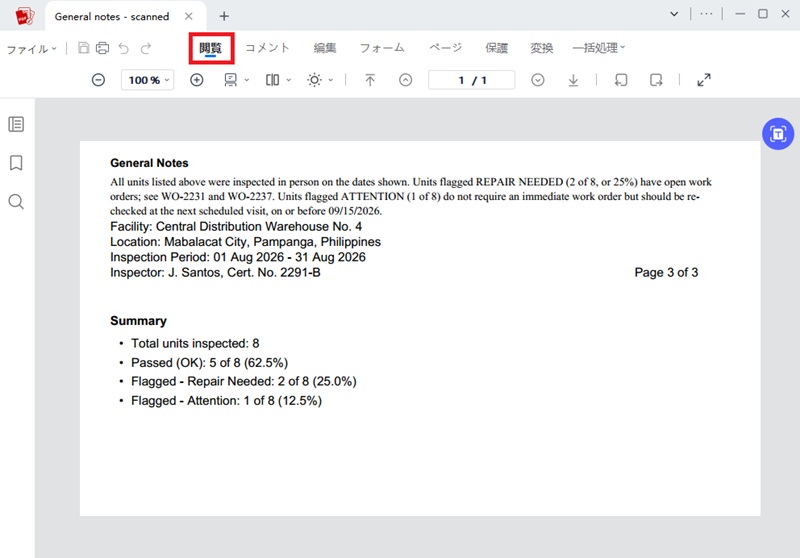Zoom out with the minus button
This screenshot has height=558, width=800.
[x=98, y=80]
